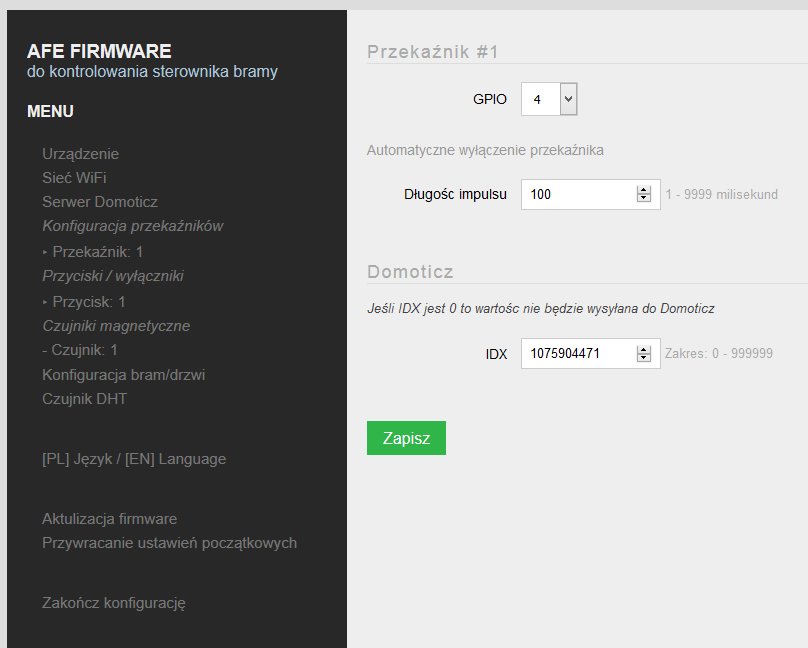Click 'Zakres: 0 - 999999' hint text
The height and width of the screenshot is (648, 808).
click(x=719, y=353)
